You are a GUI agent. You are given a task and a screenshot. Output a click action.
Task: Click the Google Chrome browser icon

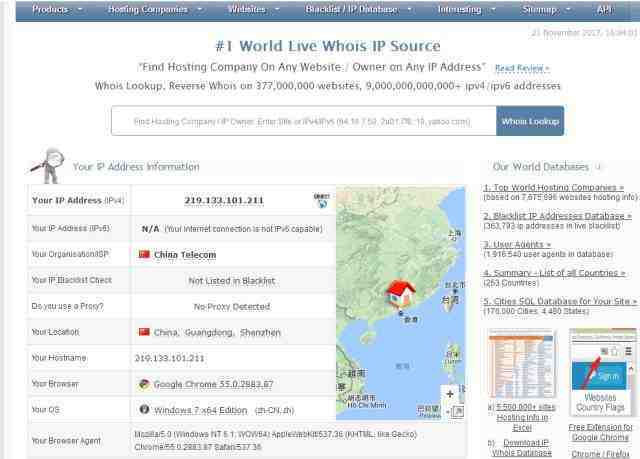coord(144,384)
